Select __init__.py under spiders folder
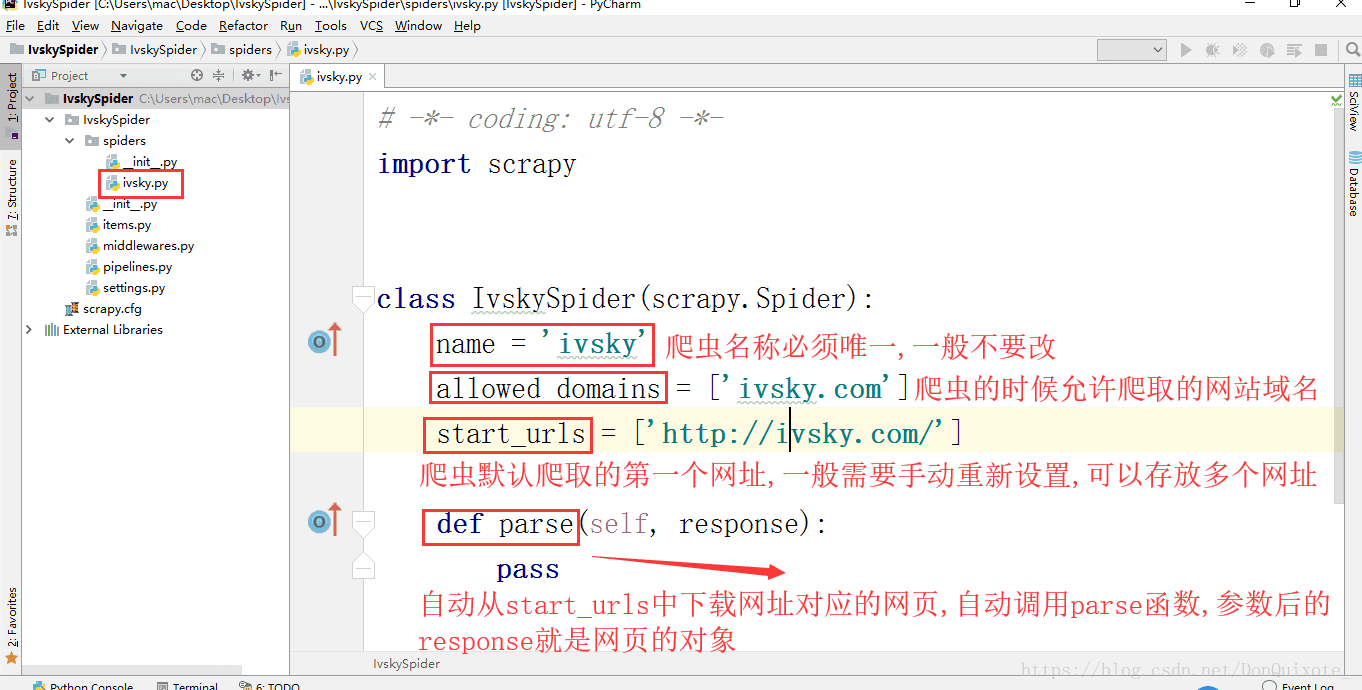 (142, 162)
